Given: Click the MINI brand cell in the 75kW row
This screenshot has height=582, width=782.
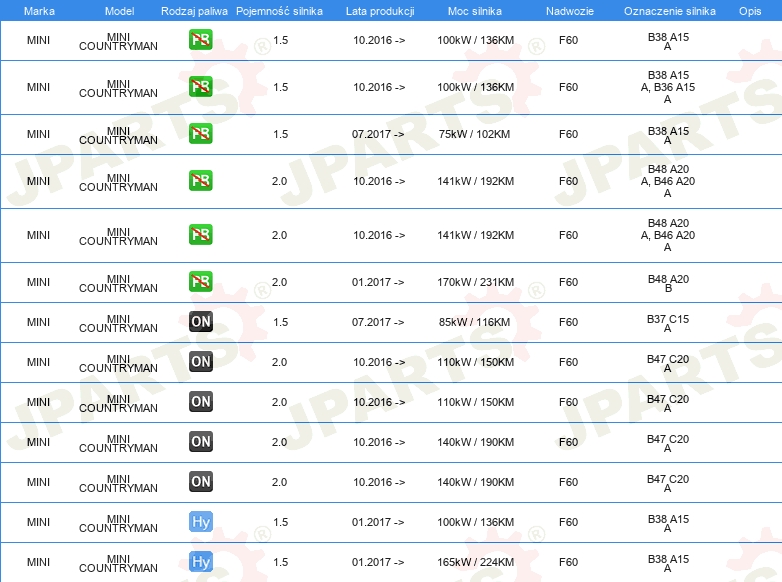Looking at the screenshot, I should pyautogui.click(x=38, y=134).
